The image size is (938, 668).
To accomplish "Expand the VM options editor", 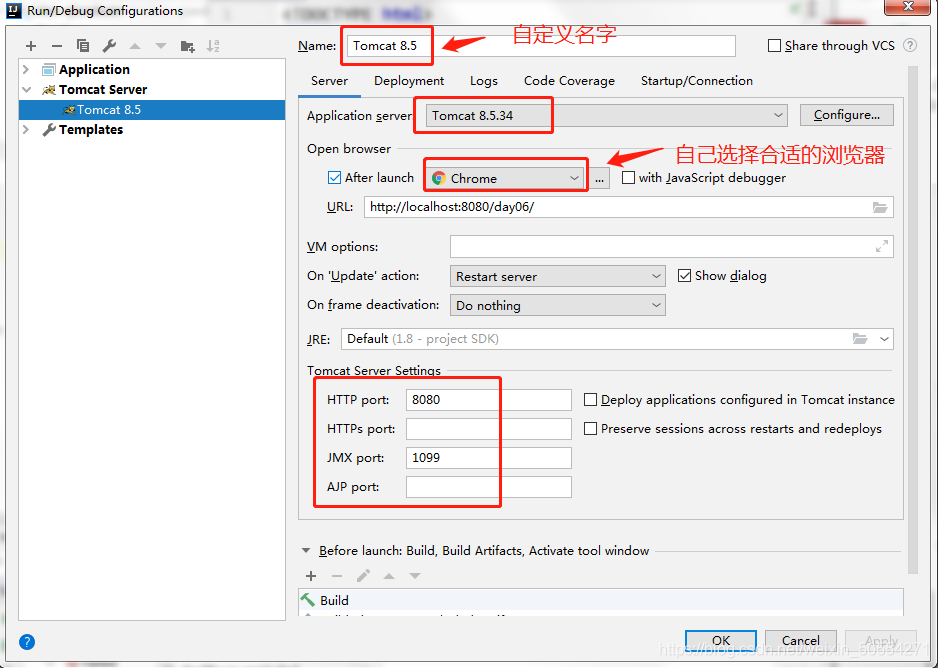I will (882, 246).
